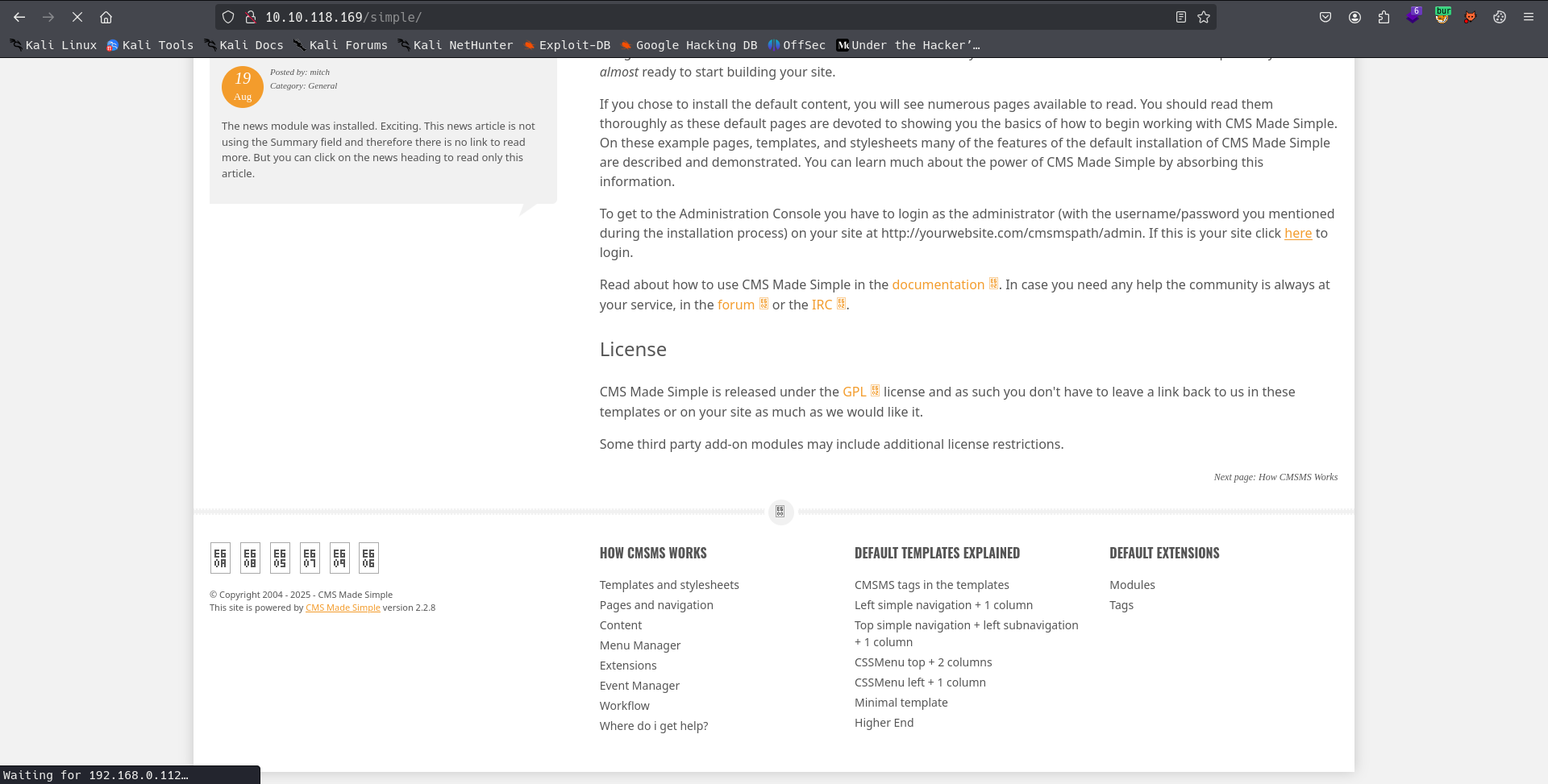Click the orange 19 Aug date badge
Viewport: 1548px width, 784px height.
[x=243, y=87]
